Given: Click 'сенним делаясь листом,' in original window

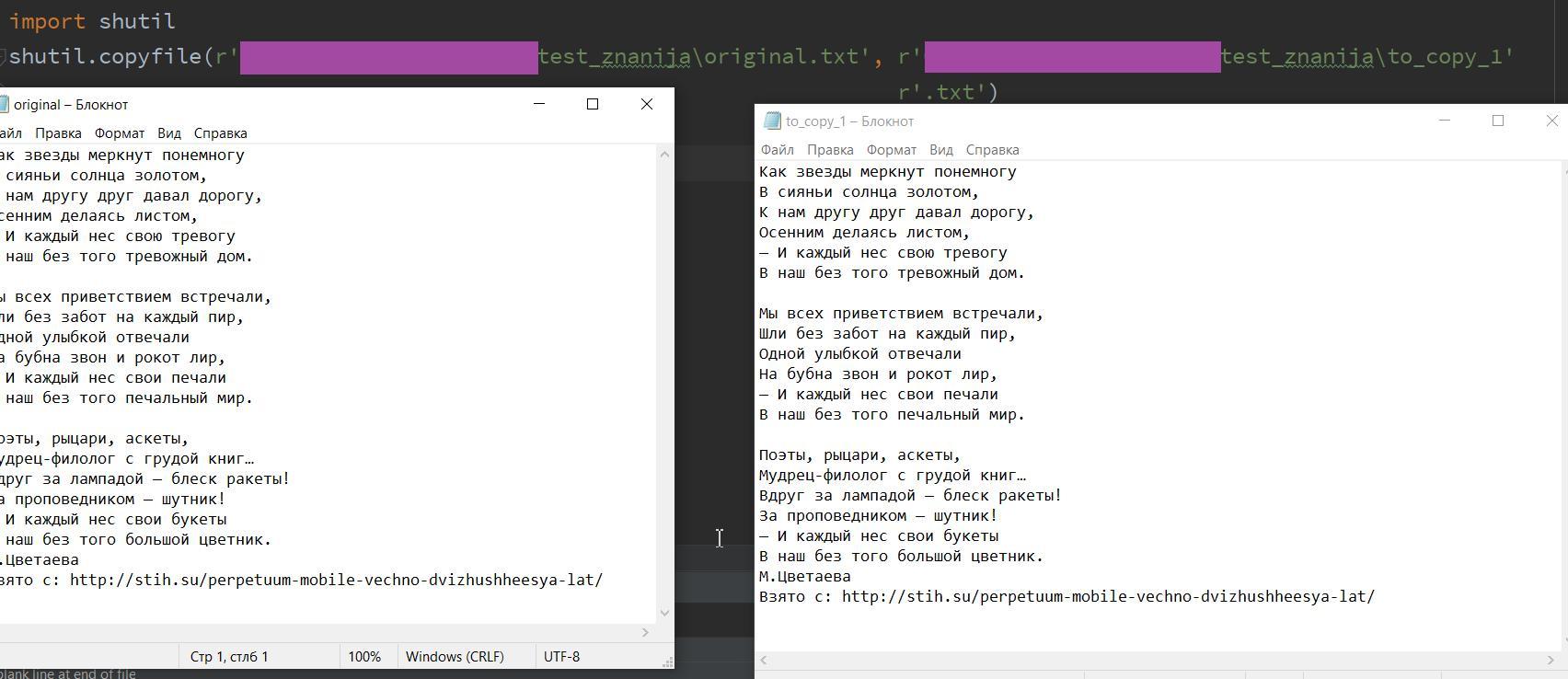Looking at the screenshot, I should tap(98, 216).
